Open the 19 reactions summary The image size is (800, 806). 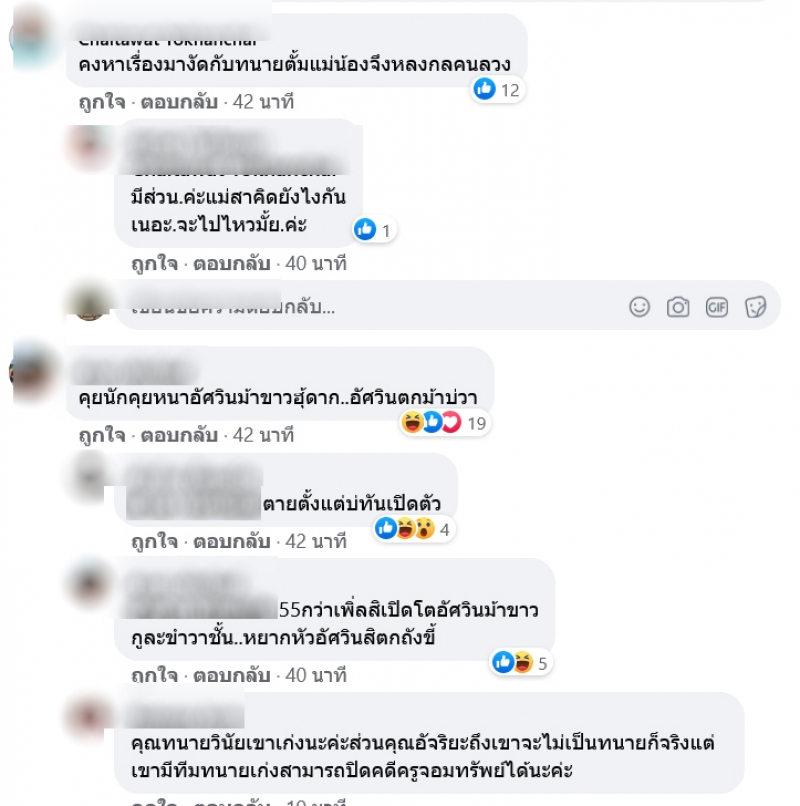pyautogui.click(x=444, y=423)
